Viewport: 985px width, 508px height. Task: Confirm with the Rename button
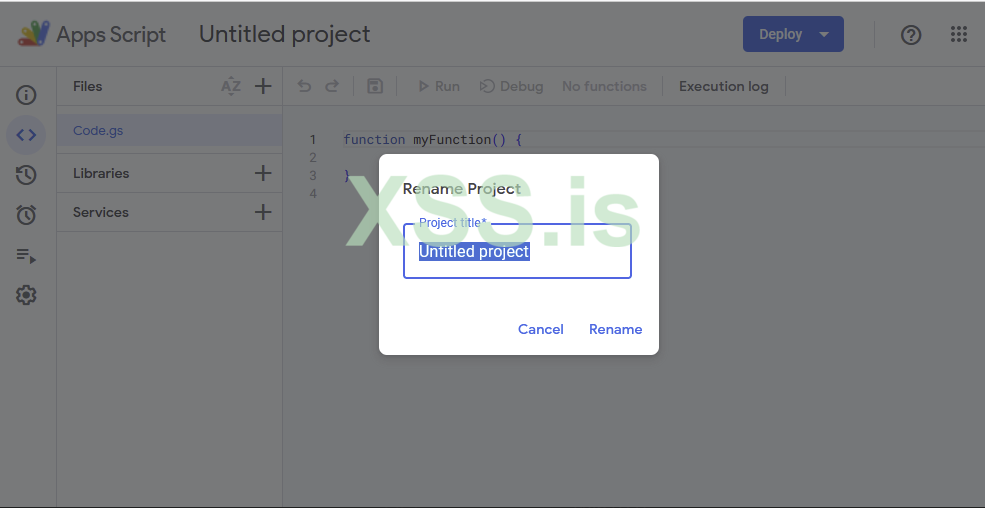tap(615, 329)
